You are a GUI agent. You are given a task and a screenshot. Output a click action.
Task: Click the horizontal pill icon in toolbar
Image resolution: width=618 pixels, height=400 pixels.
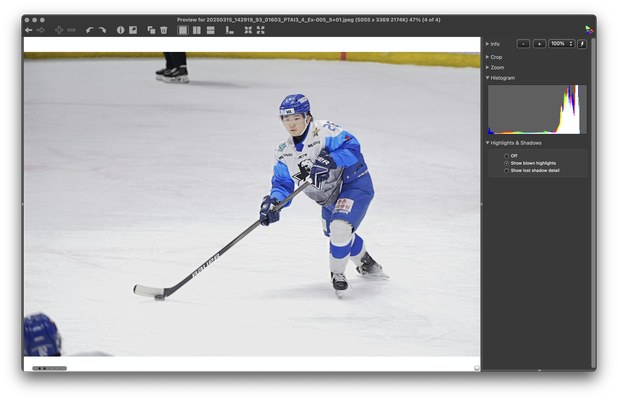[x=71, y=30]
